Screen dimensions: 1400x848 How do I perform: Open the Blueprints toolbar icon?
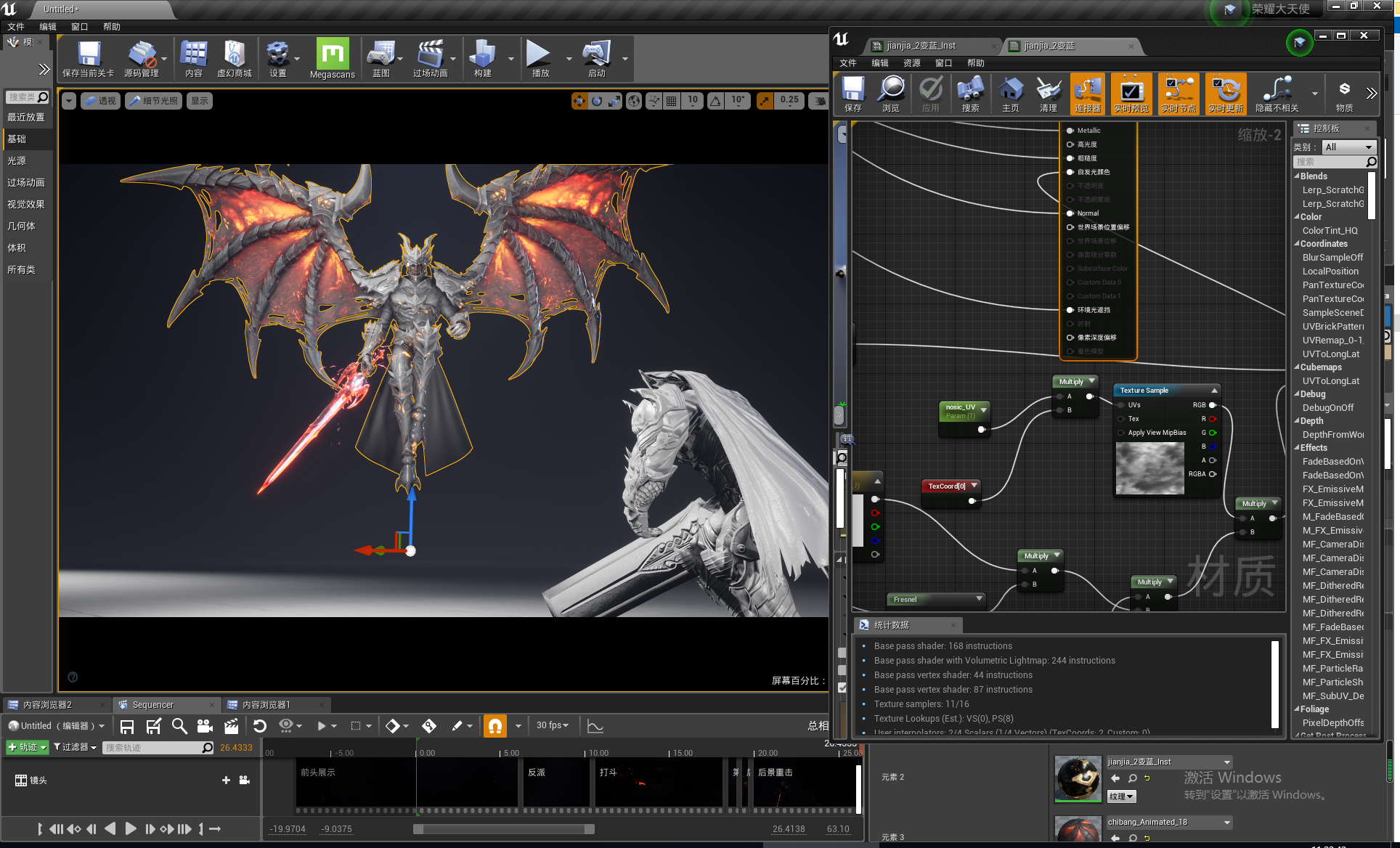pyautogui.click(x=381, y=58)
